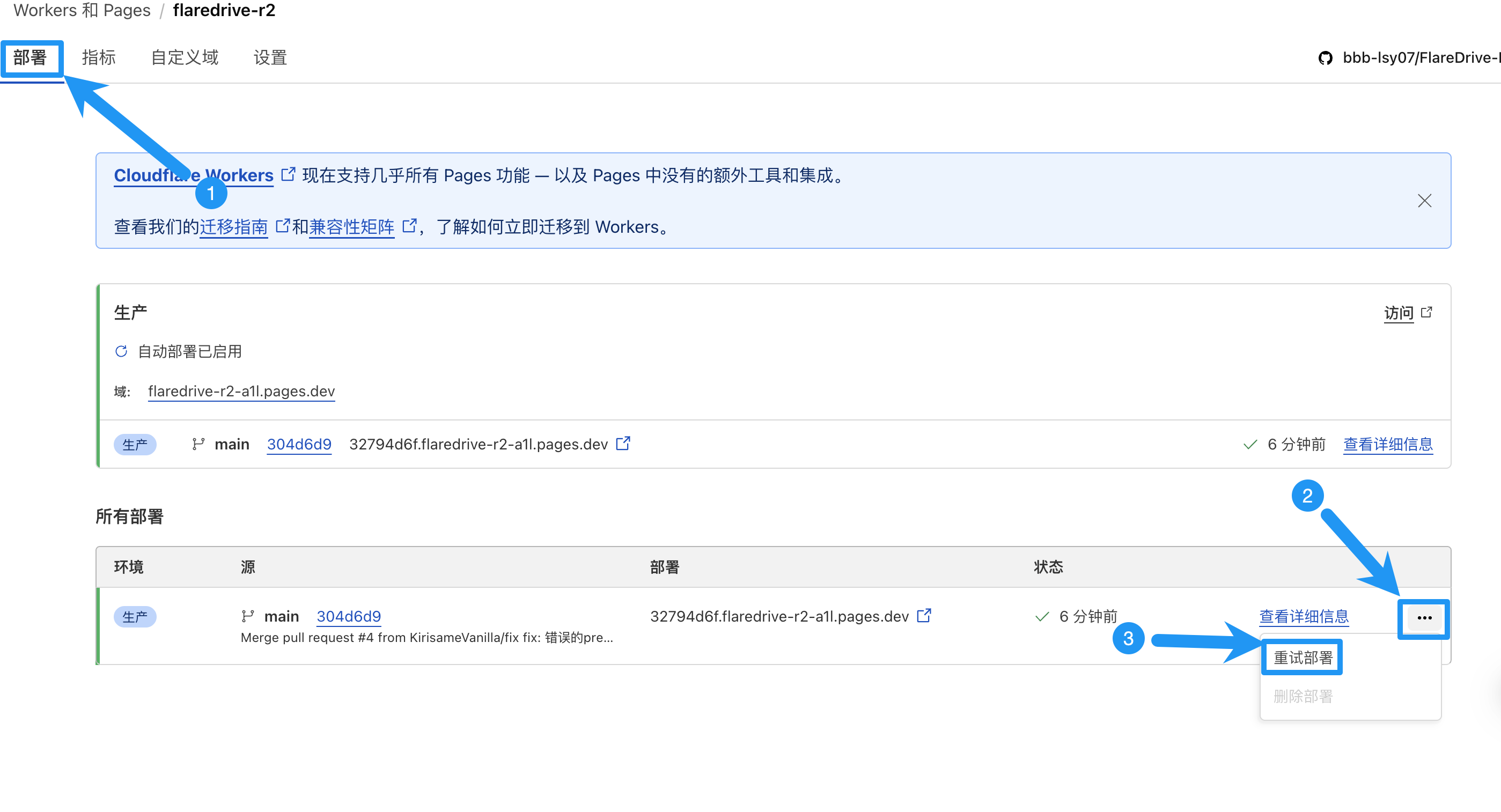Click external-link icon after Cloudflare Workers
Image resolution: width=1501 pixels, height=812 pixels.
[x=288, y=174]
